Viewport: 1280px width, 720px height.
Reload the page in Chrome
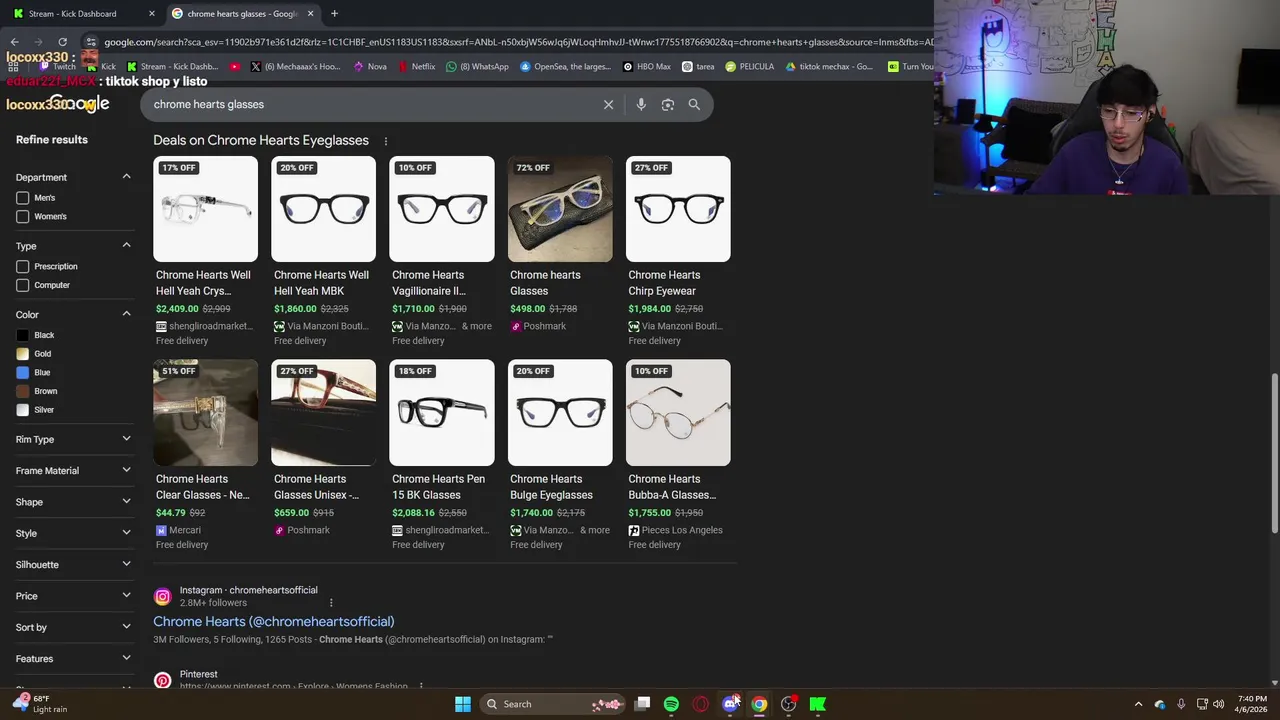pyautogui.click(x=62, y=42)
